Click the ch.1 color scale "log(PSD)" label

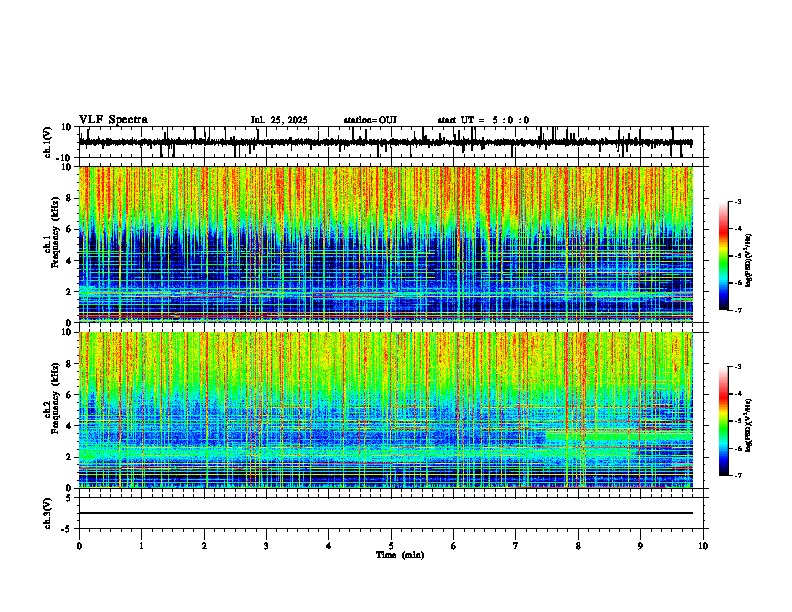click(x=749, y=260)
